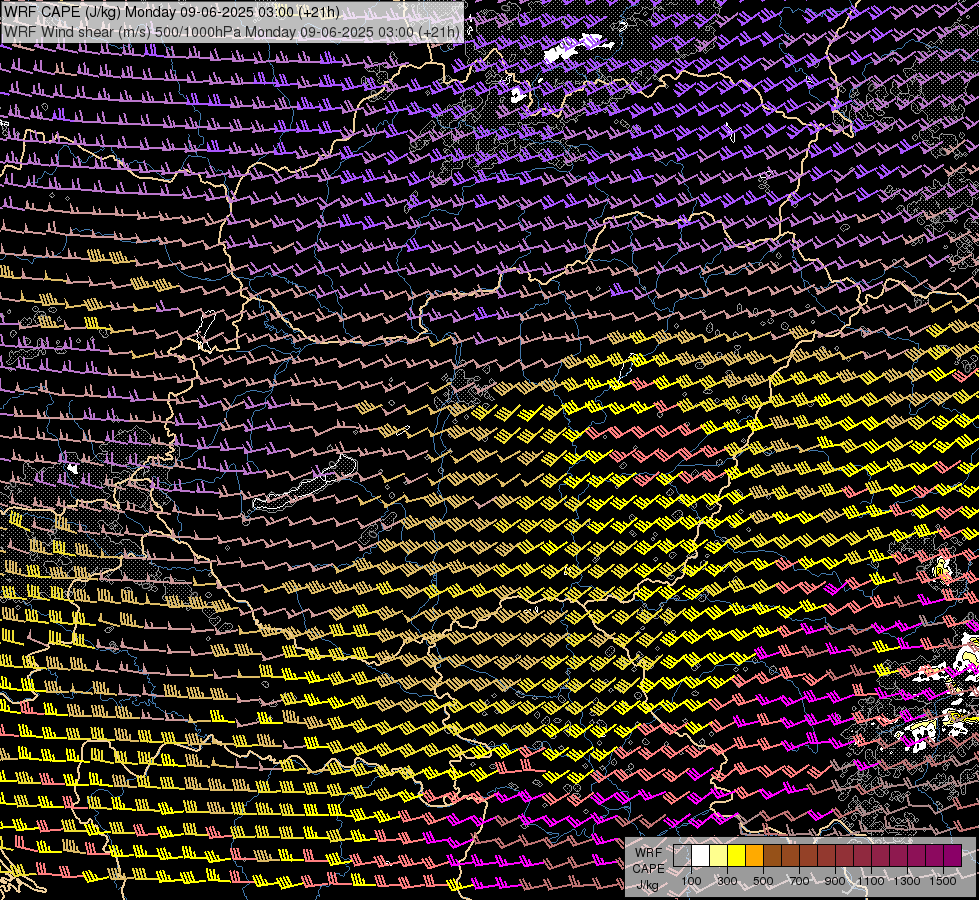Click the 'WRF Wind shear (m/s) 500/1000hPa' title line

(232, 32)
